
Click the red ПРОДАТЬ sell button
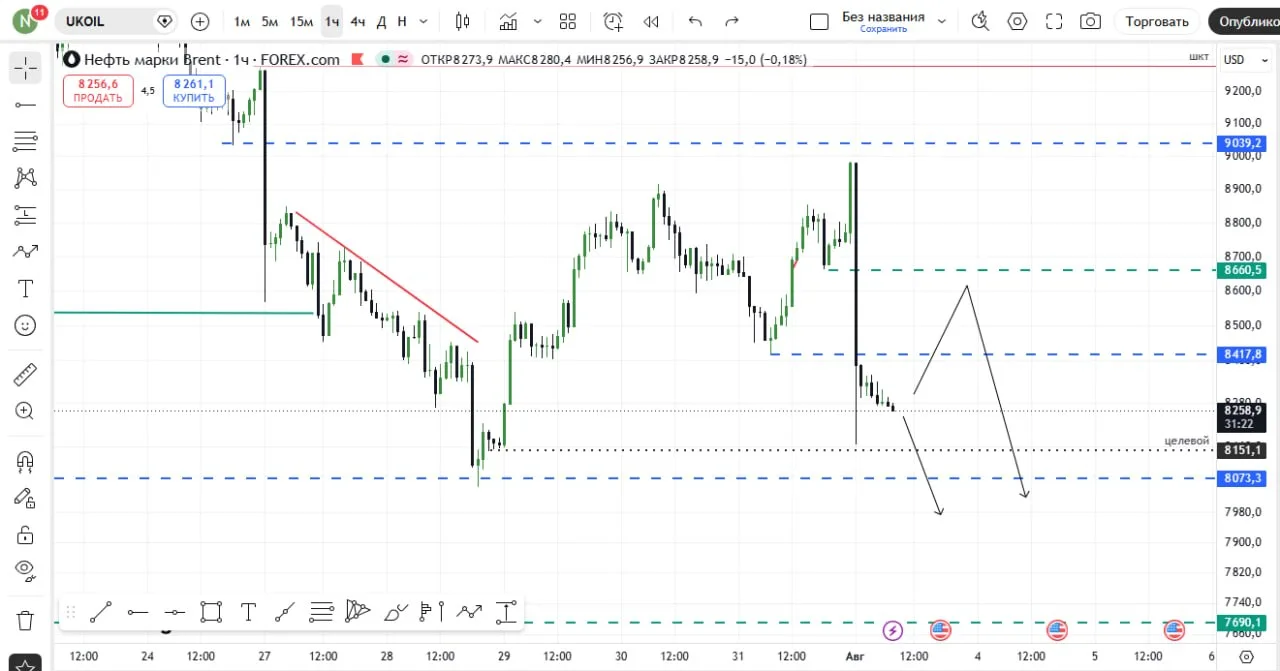point(98,91)
